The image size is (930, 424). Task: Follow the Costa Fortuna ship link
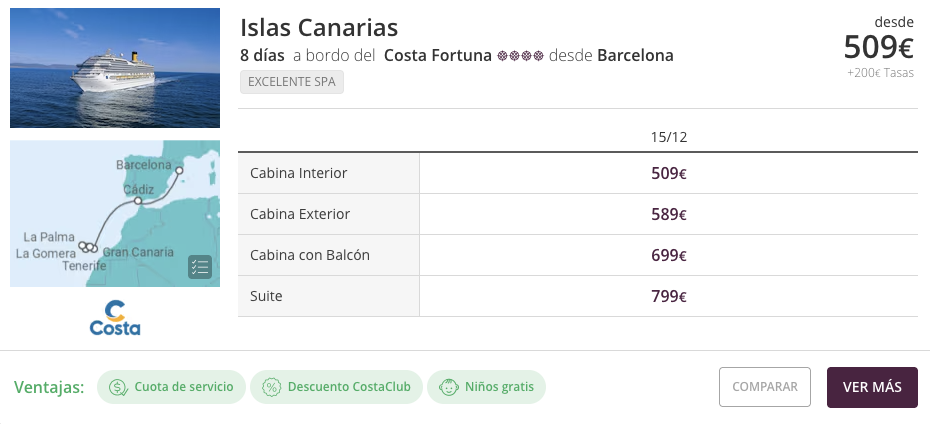click(x=437, y=56)
